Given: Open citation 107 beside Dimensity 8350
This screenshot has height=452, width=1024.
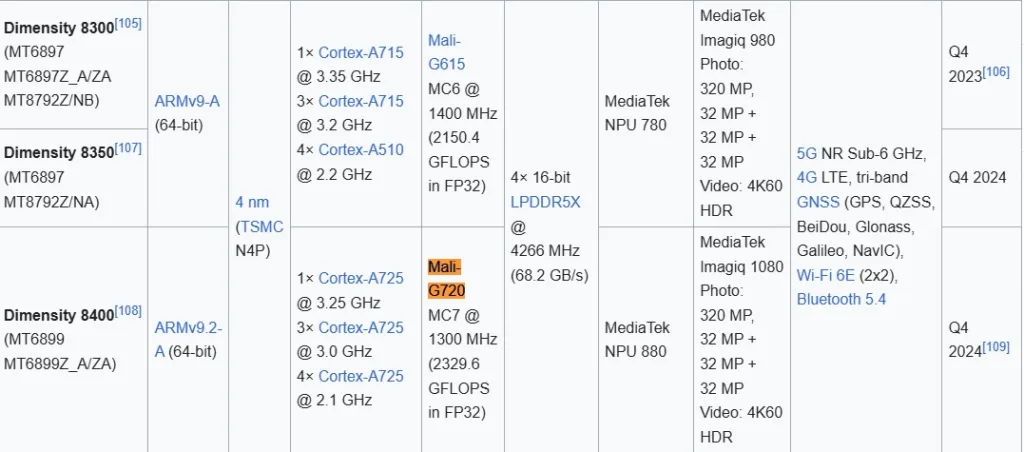Looking at the screenshot, I should (x=128, y=148).
